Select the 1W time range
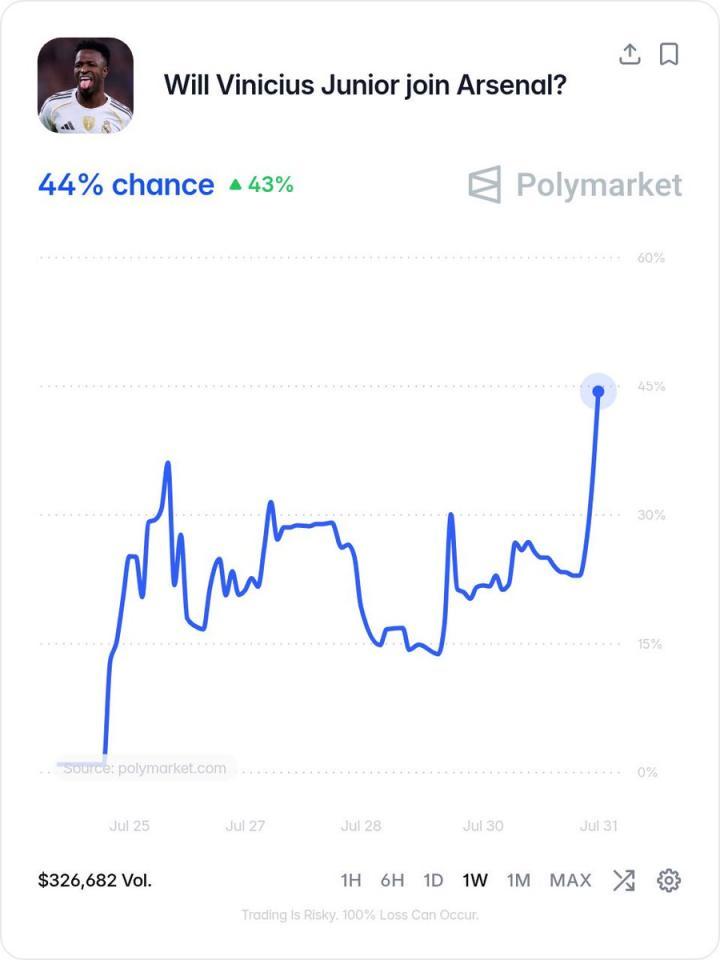The width and height of the screenshot is (720, 960). click(475, 880)
